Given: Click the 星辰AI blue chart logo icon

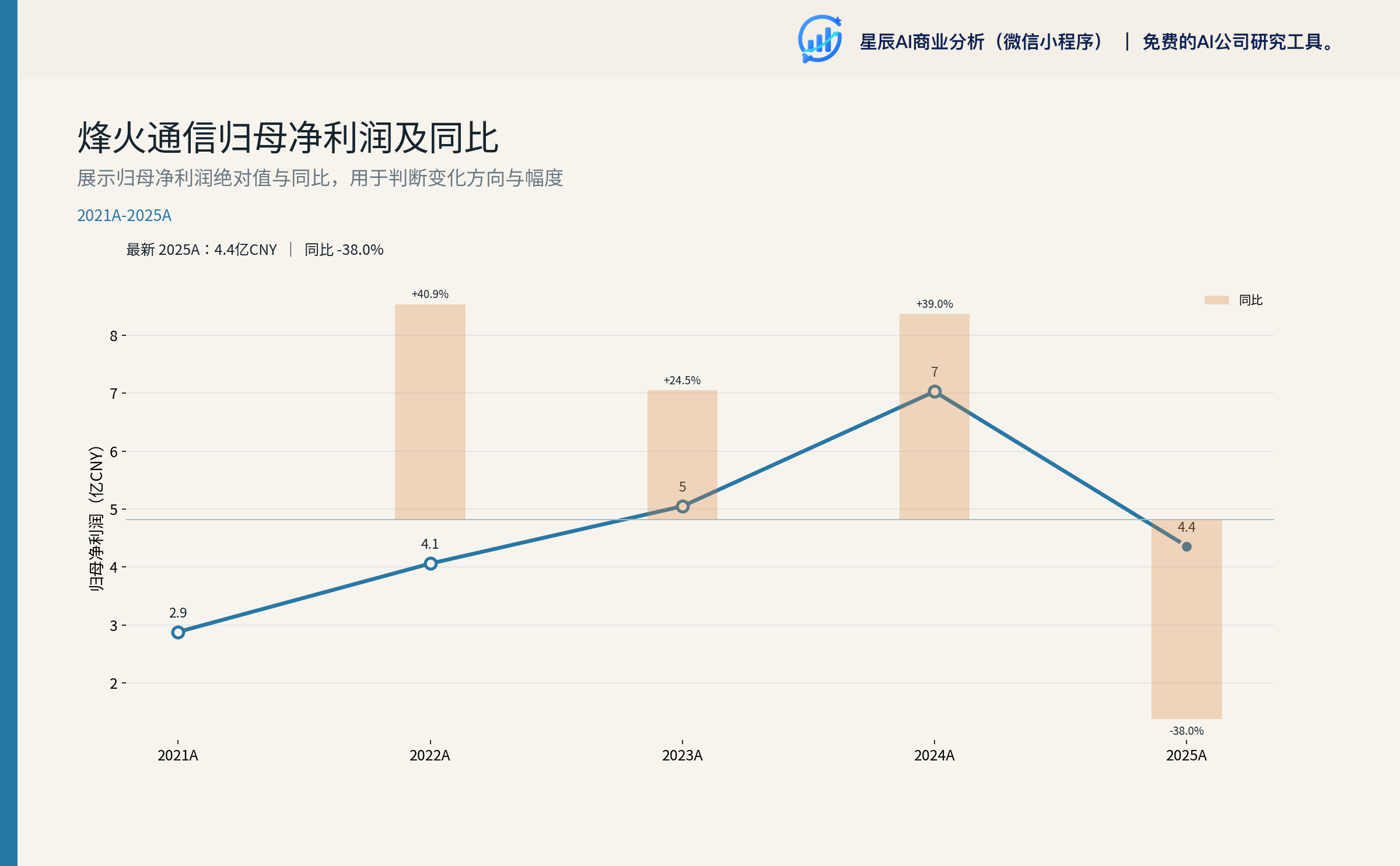Looking at the screenshot, I should [x=820, y=39].
